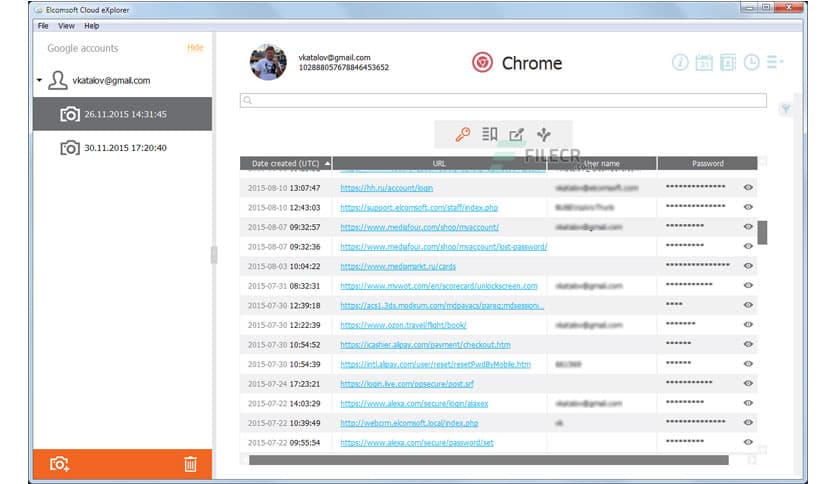Reveal password for ozon.travel flight book row
The height and width of the screenshot is (484, 836).
[x=748, y=325]
